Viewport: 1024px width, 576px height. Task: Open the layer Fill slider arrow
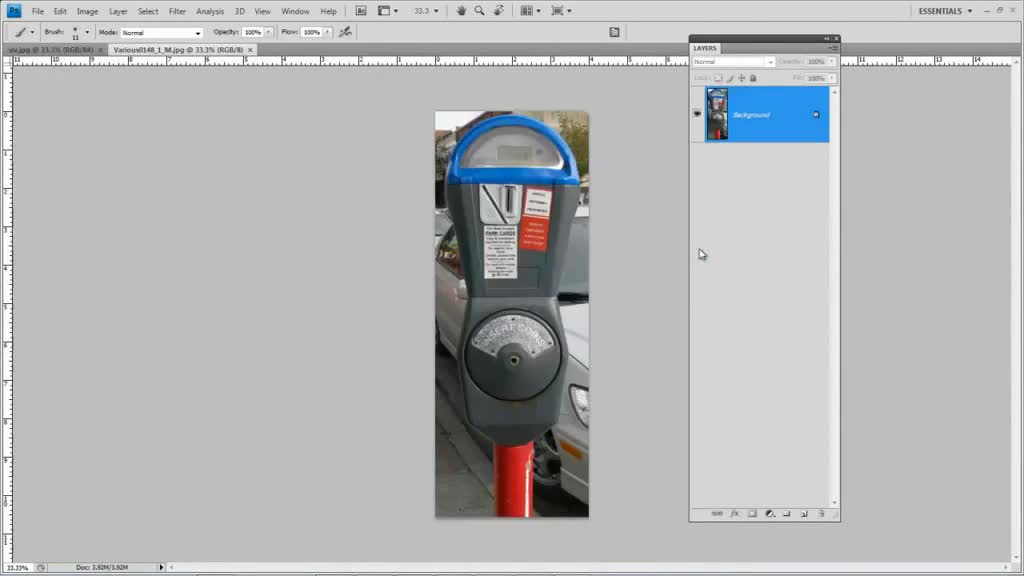coord(832,78)
